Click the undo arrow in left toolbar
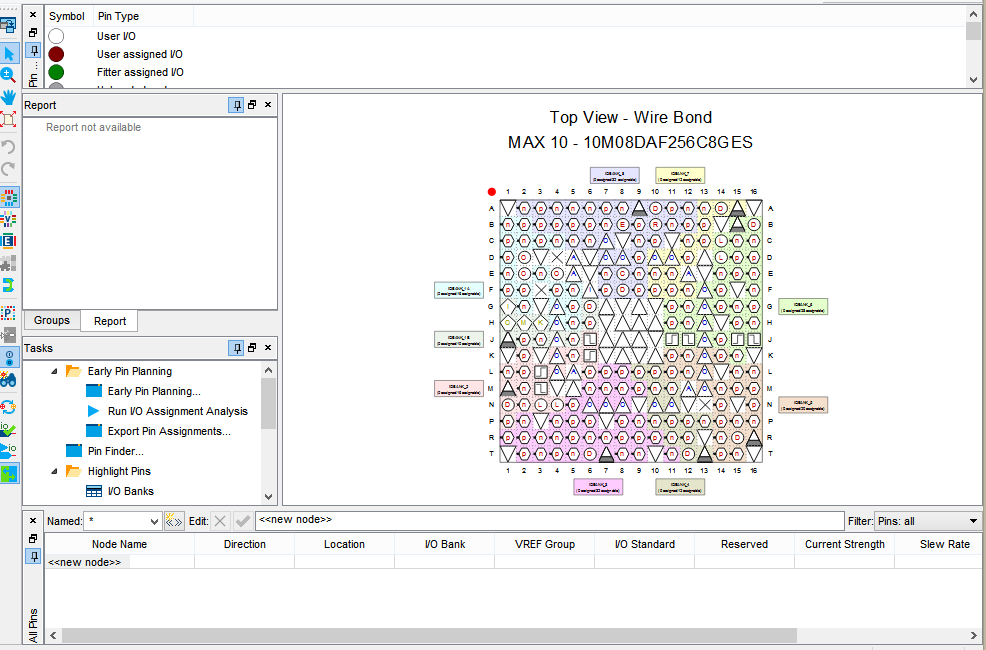The height and width of the screenshot is (650, 986). coord(9,147)
